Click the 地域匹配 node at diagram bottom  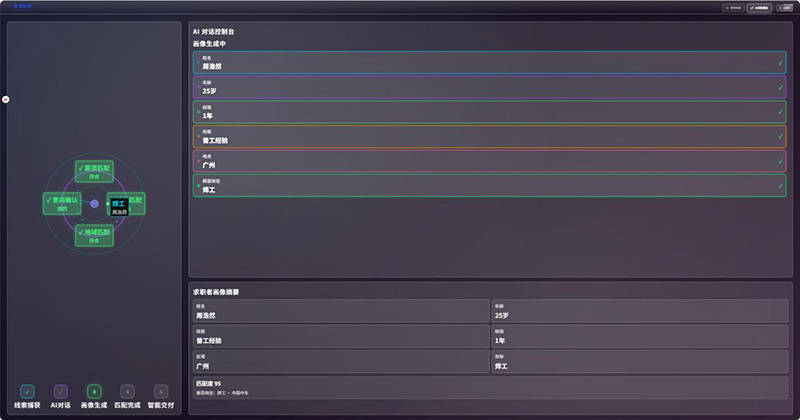click(x=94, y=236)
